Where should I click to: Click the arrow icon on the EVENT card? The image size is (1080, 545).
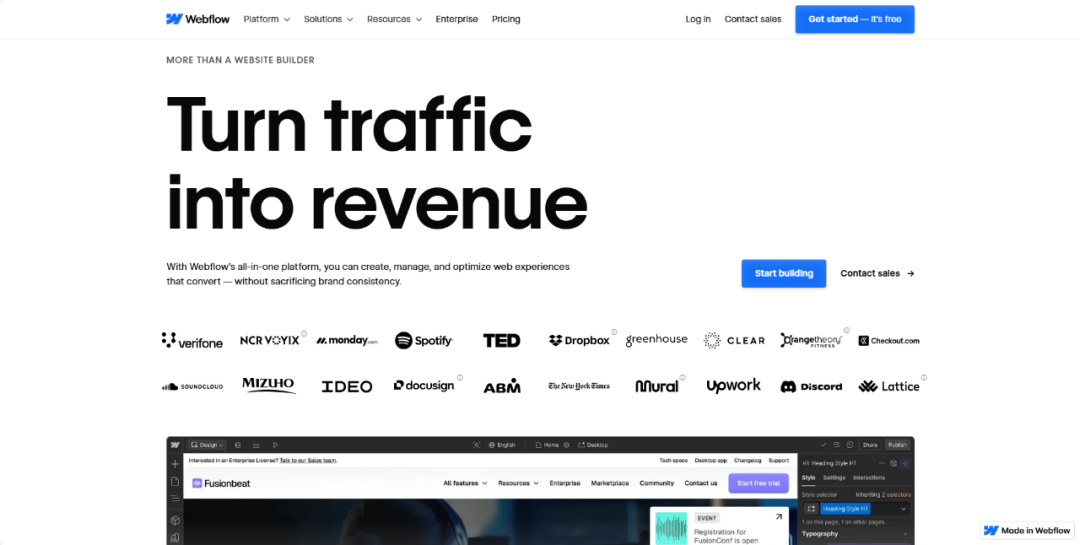(779, 517)
